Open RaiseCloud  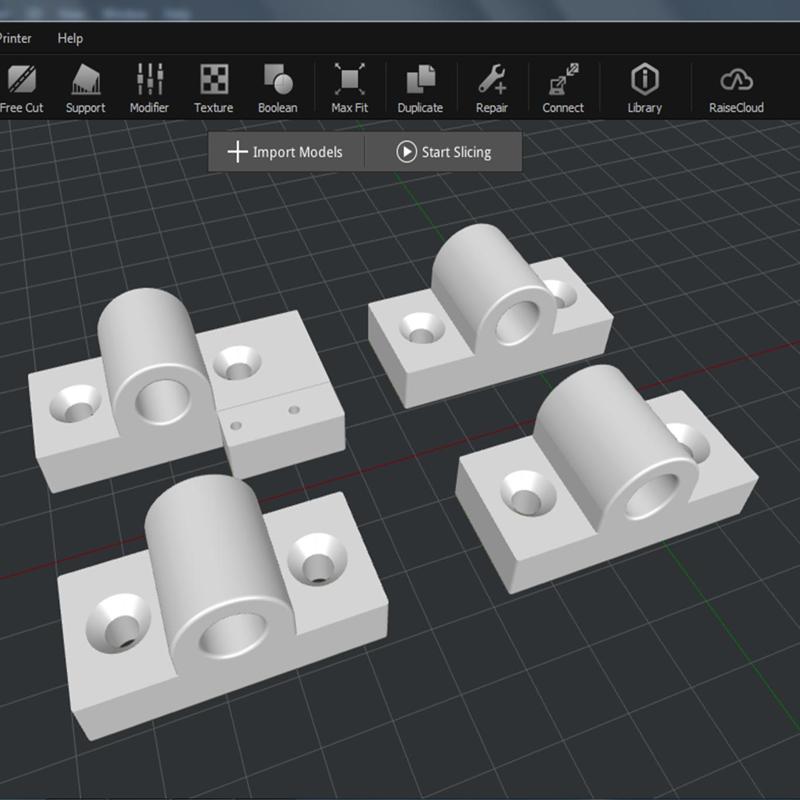tap(736, 88)
